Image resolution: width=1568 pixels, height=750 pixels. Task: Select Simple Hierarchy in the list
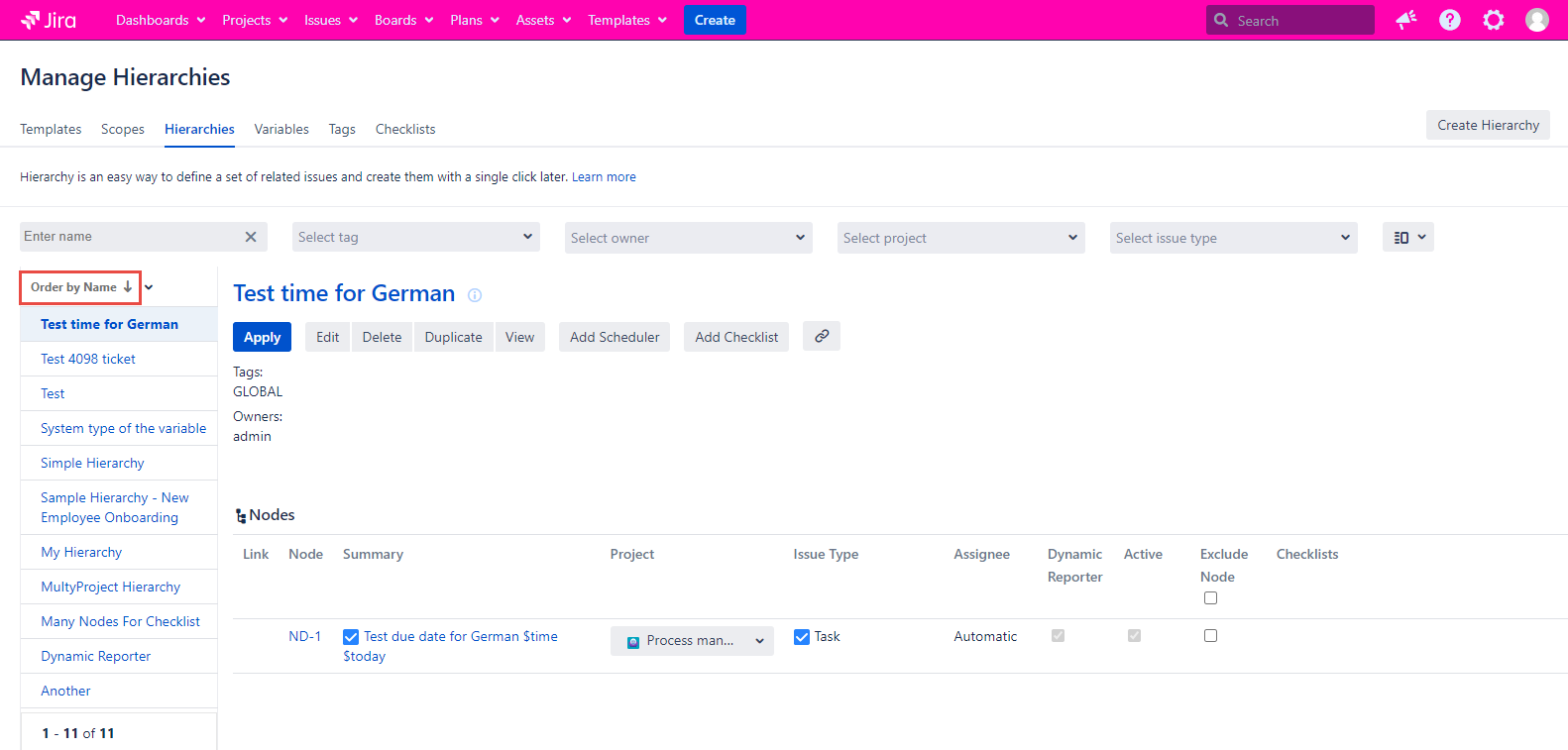pyautogui.click(x=92, y=464)
